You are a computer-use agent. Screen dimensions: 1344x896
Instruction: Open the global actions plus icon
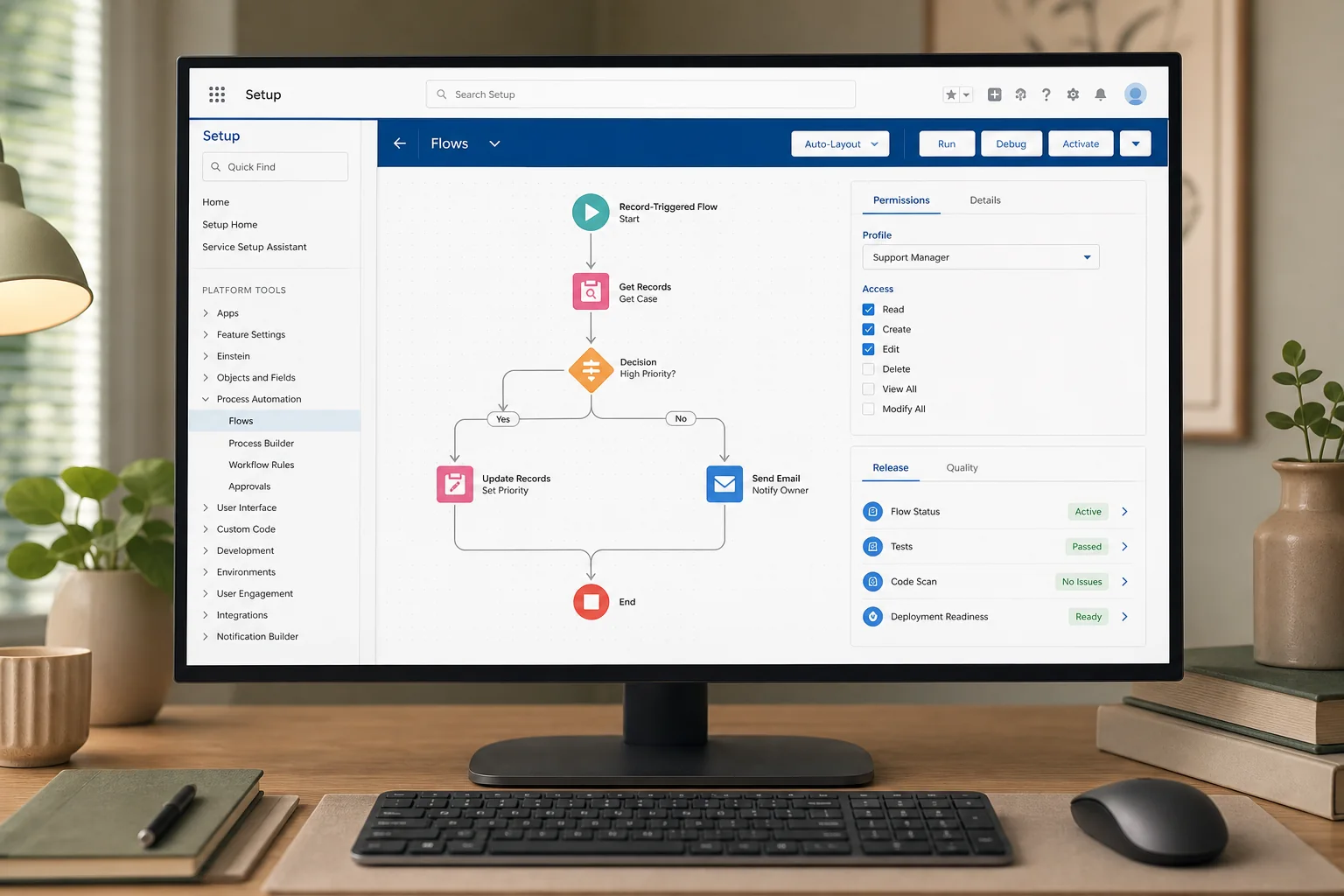point(995,94)
